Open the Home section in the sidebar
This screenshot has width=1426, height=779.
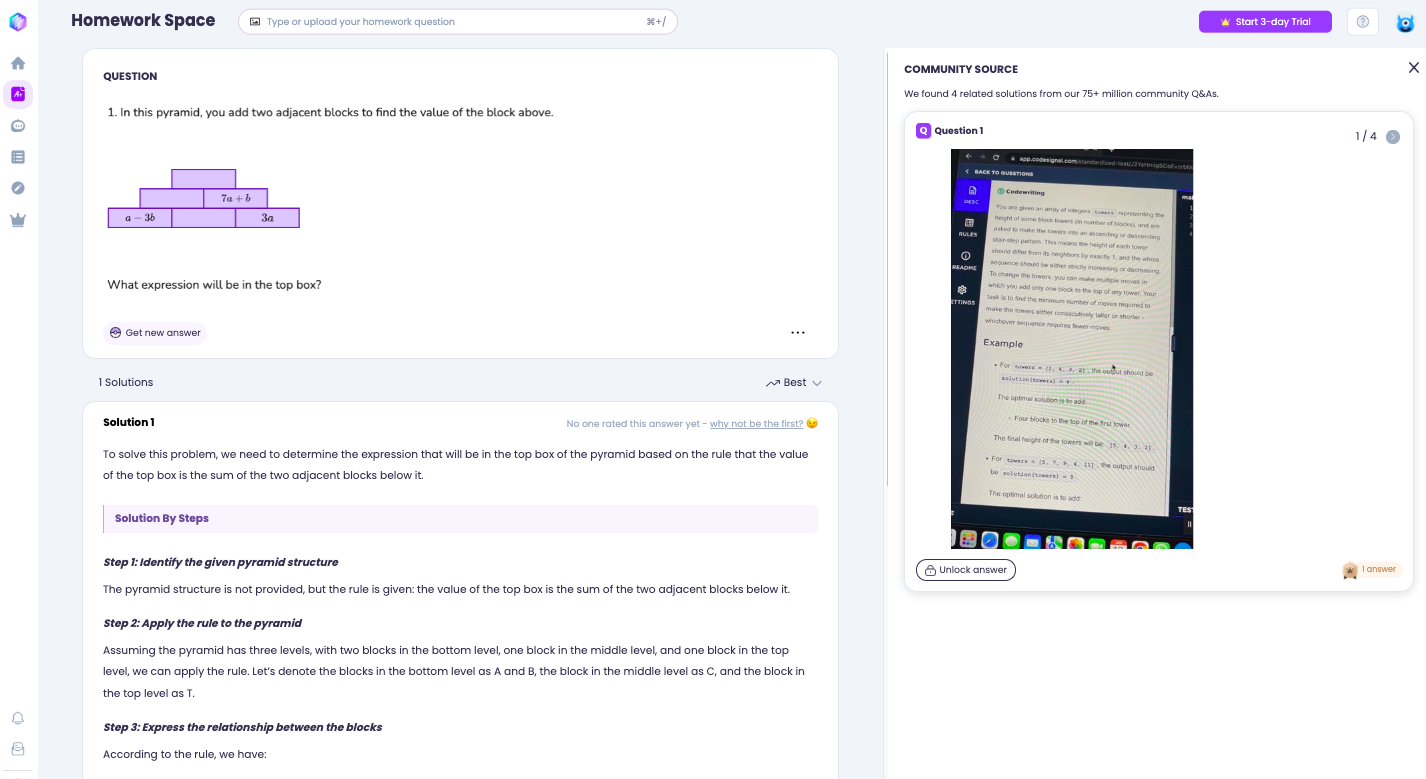17,62
